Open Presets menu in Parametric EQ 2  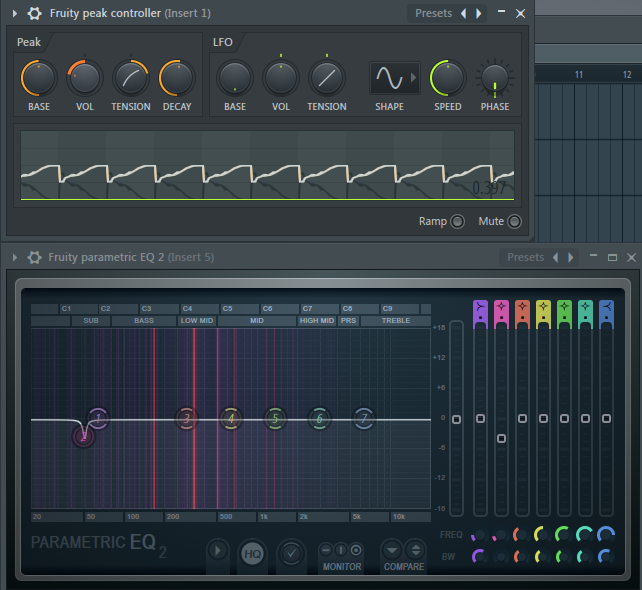pos(525,257)
